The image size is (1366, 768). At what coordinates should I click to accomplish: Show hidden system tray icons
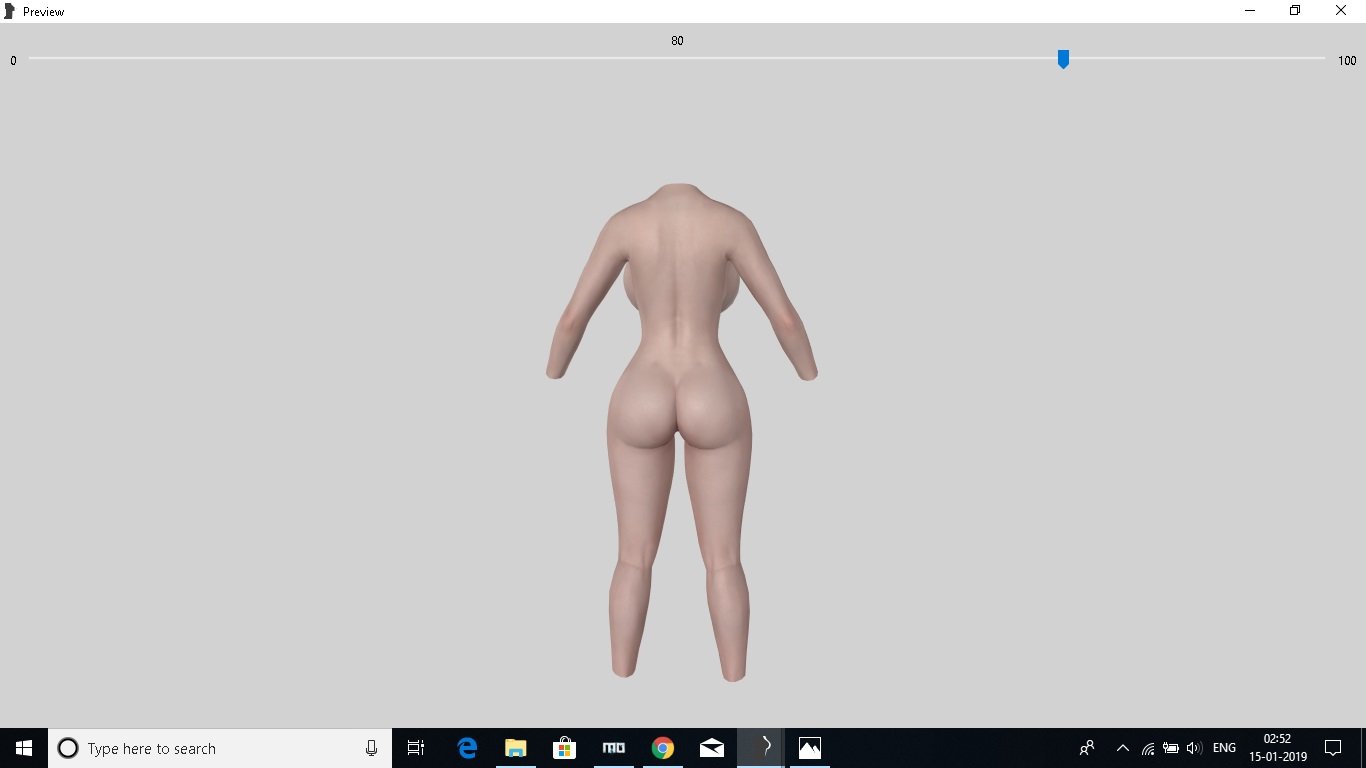[1123, 748]
